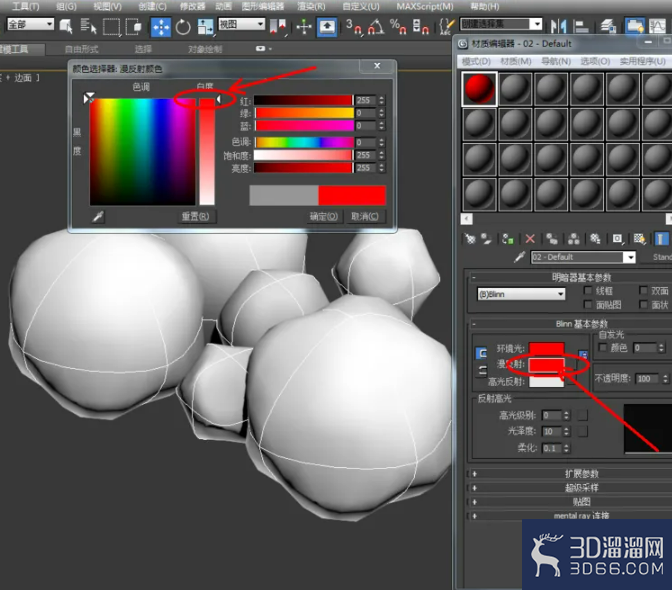Screen dimensions: 672x590
Task: Click the red Reset Material X icon
Action: tap(530, 239)
